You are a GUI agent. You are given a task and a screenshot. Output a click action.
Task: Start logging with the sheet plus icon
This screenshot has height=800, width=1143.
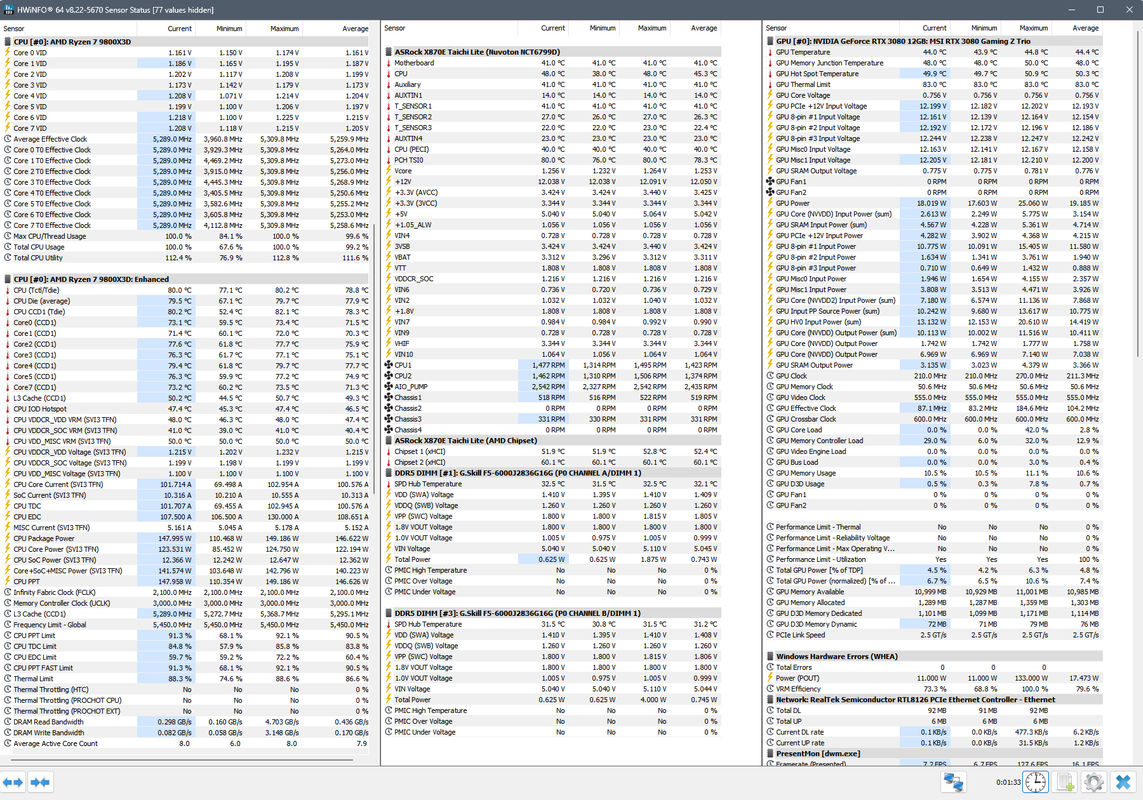pyautogui.click(x=1065, y=782)
